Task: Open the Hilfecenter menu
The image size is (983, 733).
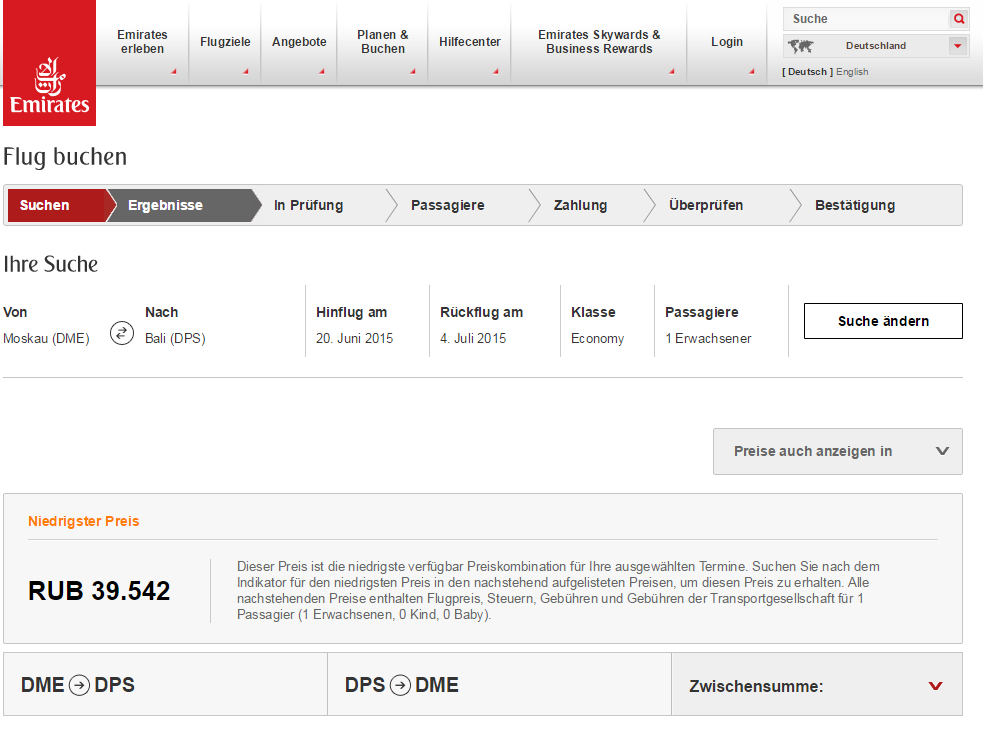Action: 470,42
